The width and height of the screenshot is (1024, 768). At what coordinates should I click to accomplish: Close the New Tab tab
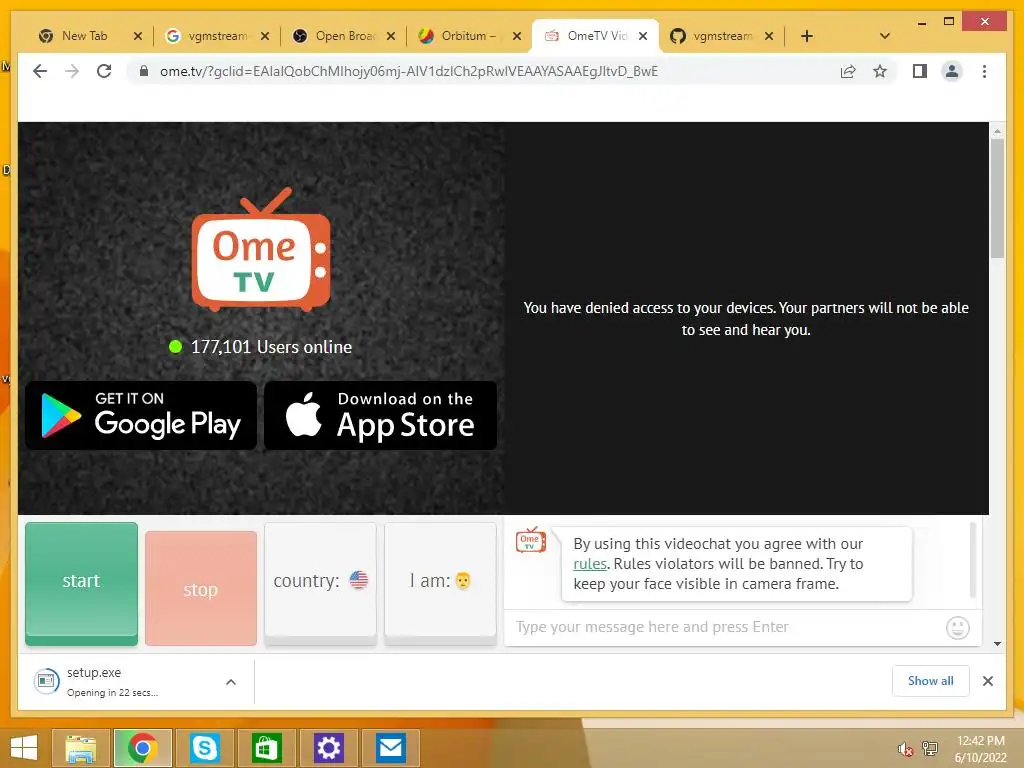pyautogui.click(x=138, y=36)
